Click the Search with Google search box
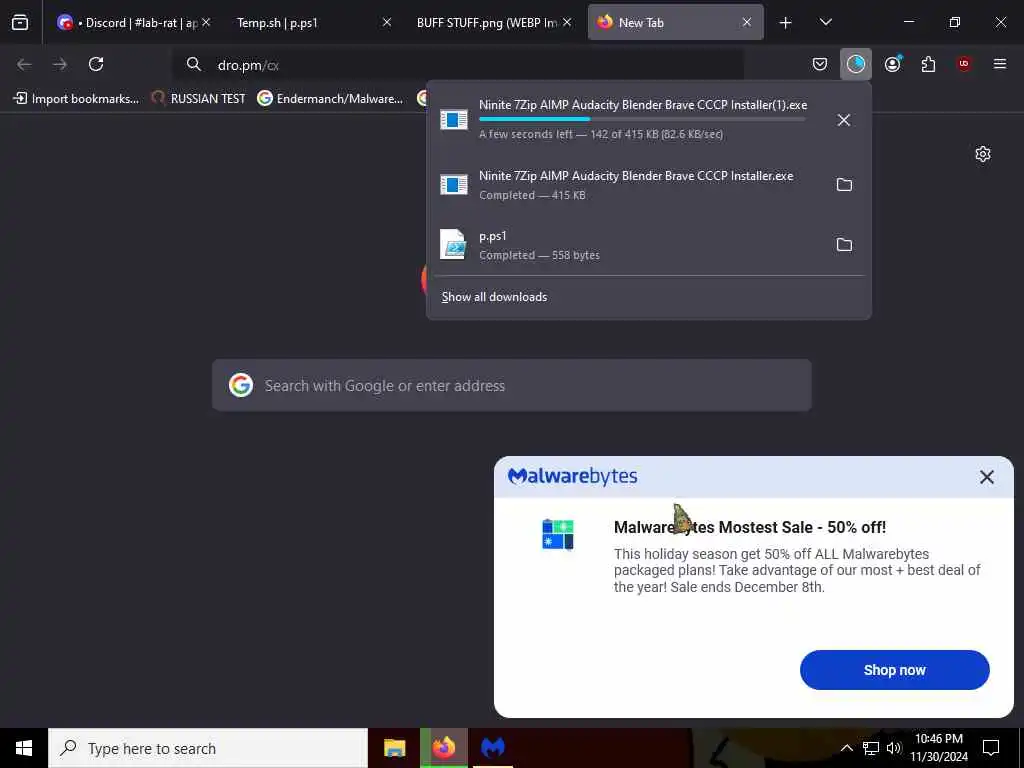The image size is (1024, 768). pyautogui.click(x=512, y=385)
